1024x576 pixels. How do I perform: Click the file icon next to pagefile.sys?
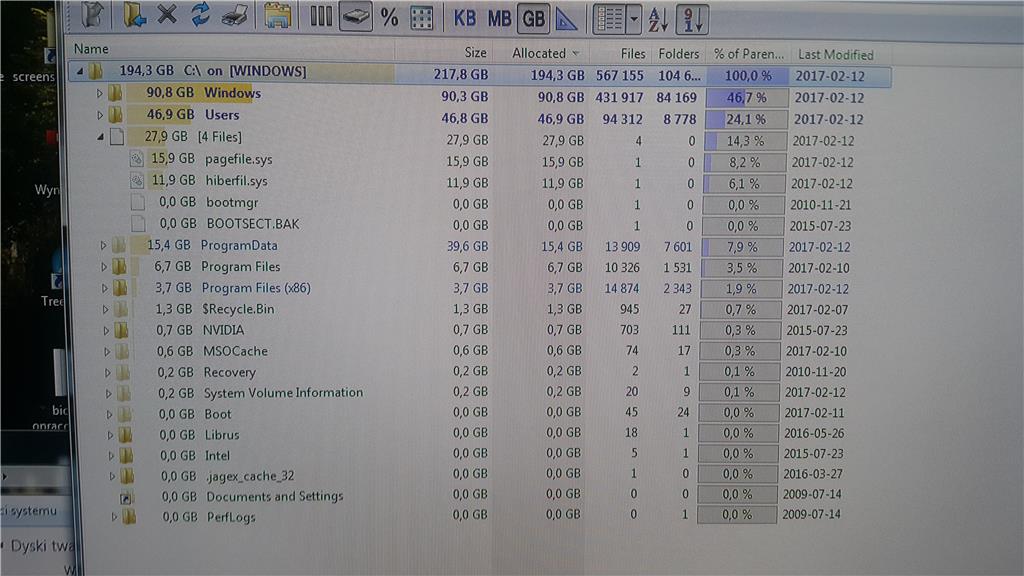[136, 159]
